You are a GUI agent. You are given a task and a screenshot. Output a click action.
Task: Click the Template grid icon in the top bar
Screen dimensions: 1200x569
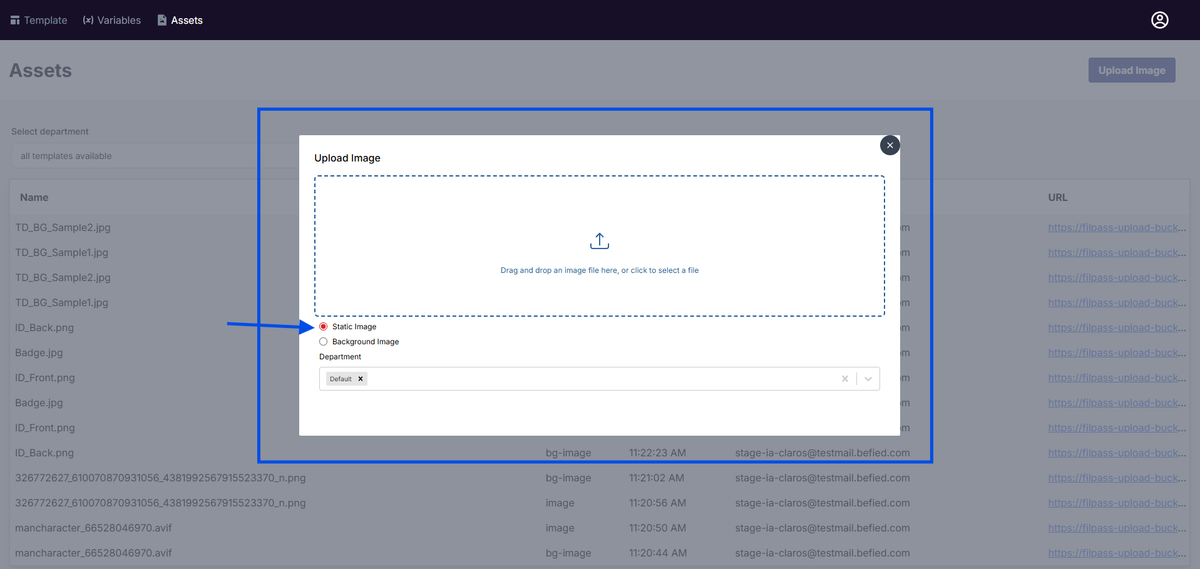[15, 20]
